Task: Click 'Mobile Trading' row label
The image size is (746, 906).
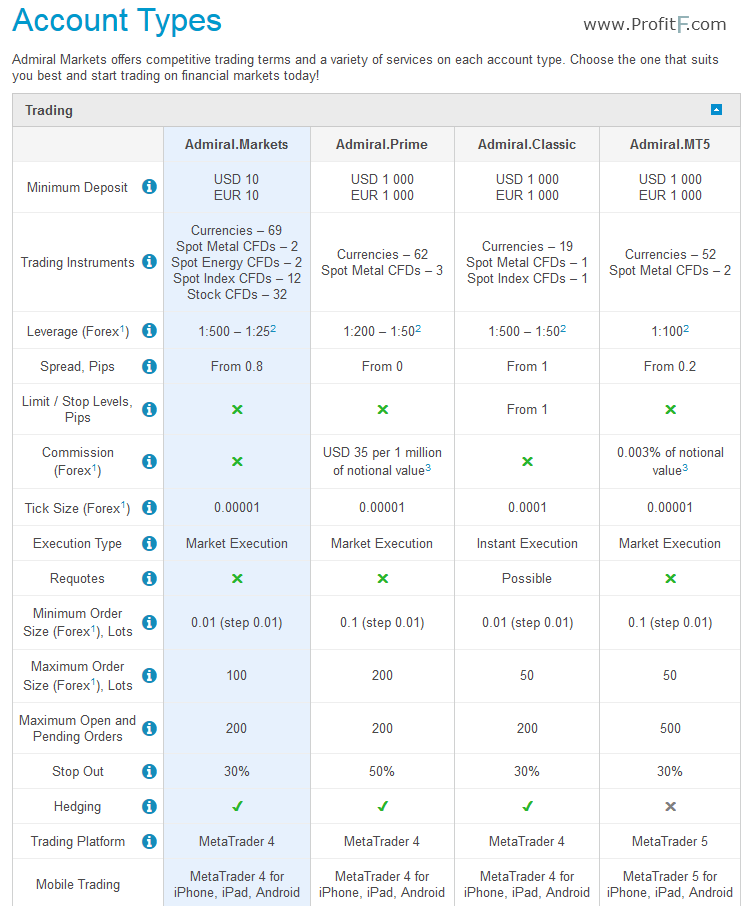Action: pos(78,885)
